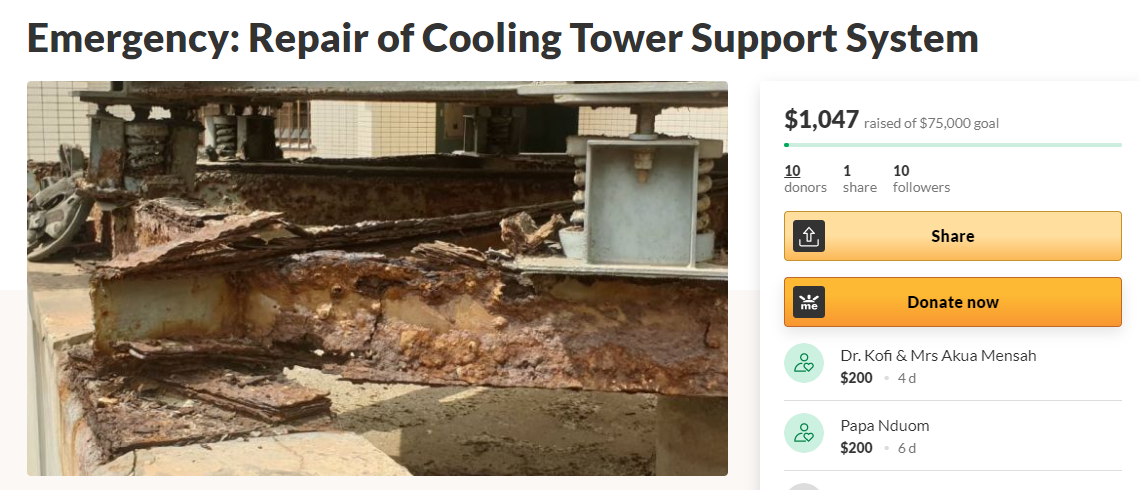Open the rusted cooling tower campaign photo
This screenshot has height=490, width=1139.
(x=377, y=278)
